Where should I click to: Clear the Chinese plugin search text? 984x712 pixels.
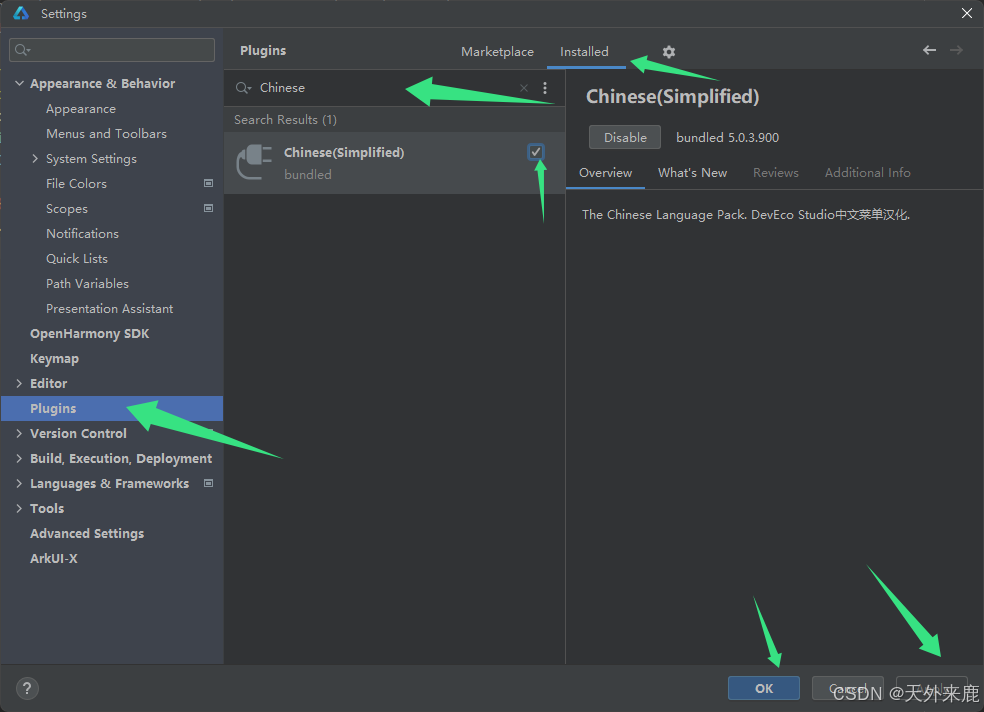pos(524,88)
